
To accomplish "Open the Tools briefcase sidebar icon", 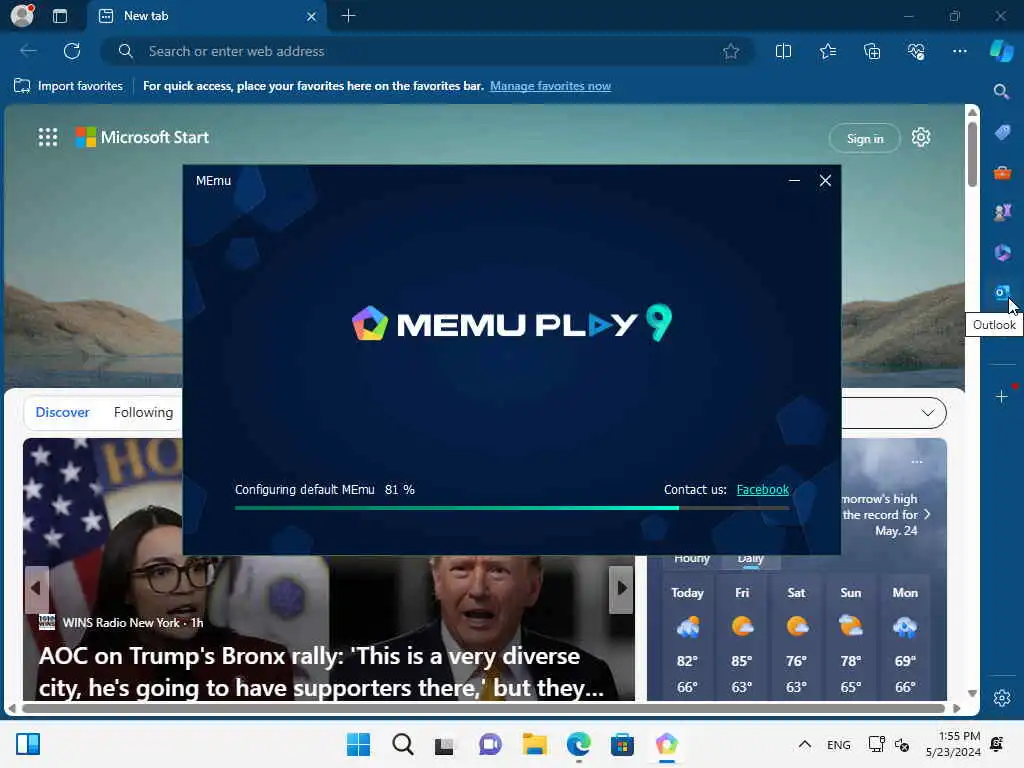I will (x=1002, y=172).
